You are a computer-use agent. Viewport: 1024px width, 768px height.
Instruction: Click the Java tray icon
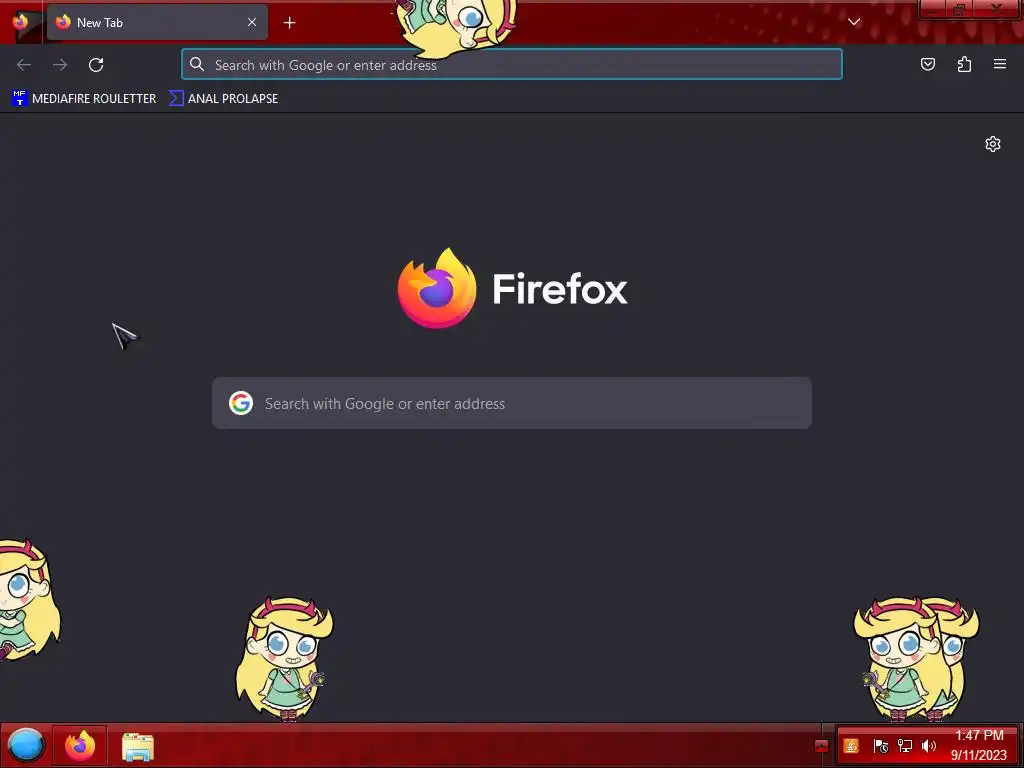point(851,746)
